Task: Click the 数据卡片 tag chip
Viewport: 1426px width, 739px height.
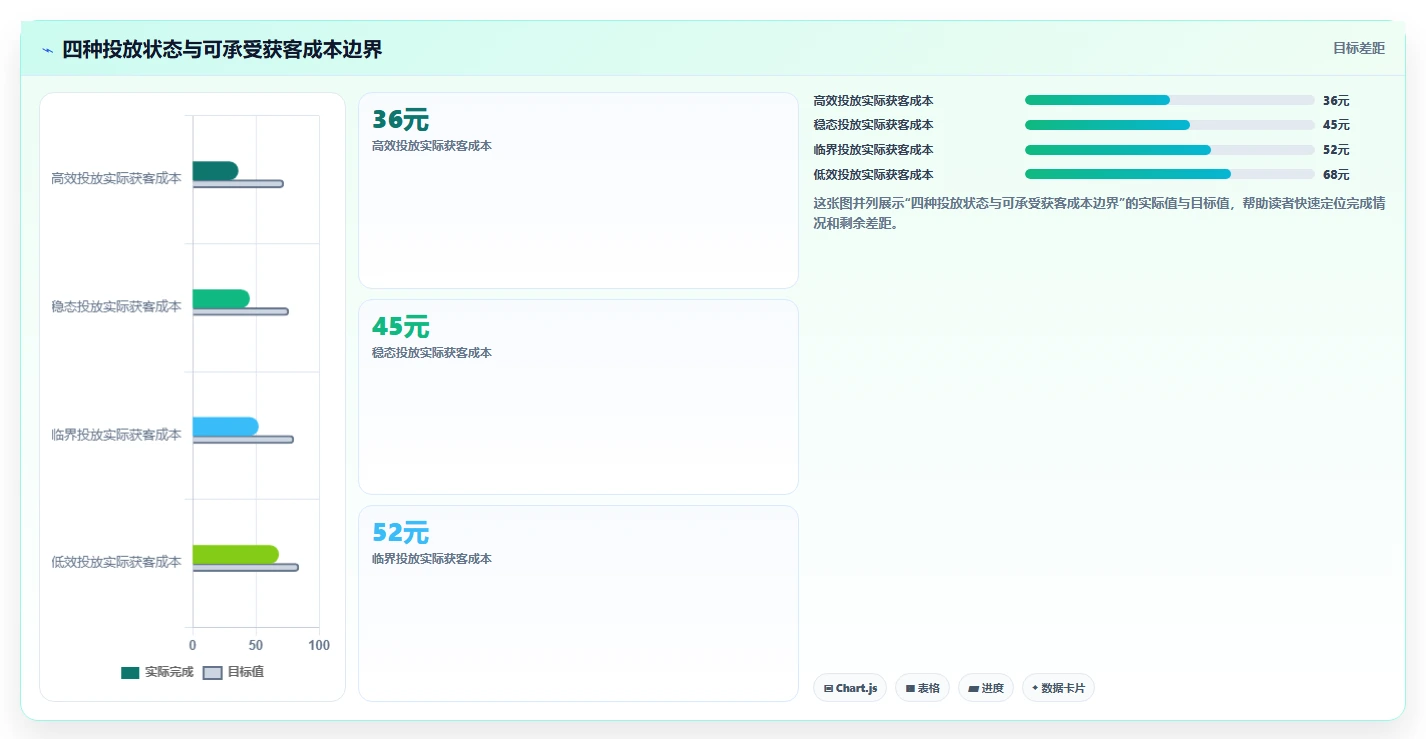Action: [1058, 688]
